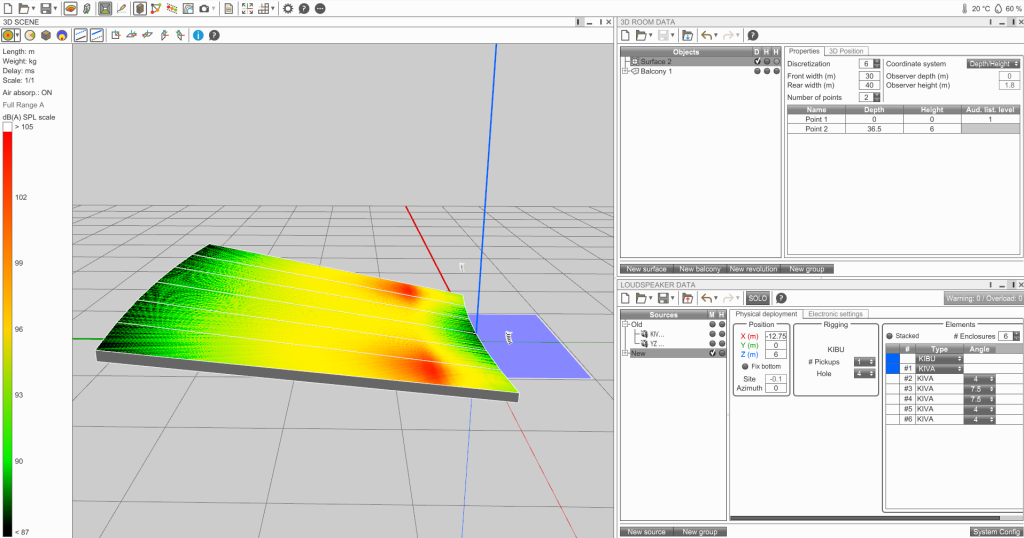Toggle the 3D scene view icon in main toolbar
This screenshot has width=1024, height=538.
pyautogui.click(x=104, y=8)
